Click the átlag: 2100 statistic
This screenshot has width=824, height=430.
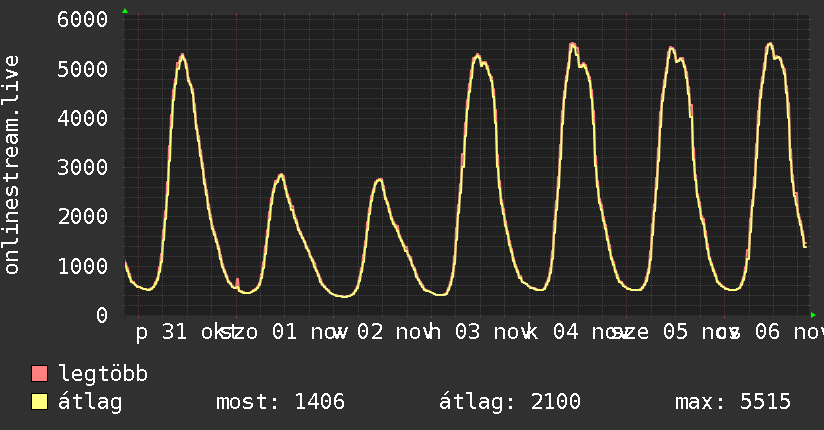point(509,402)
